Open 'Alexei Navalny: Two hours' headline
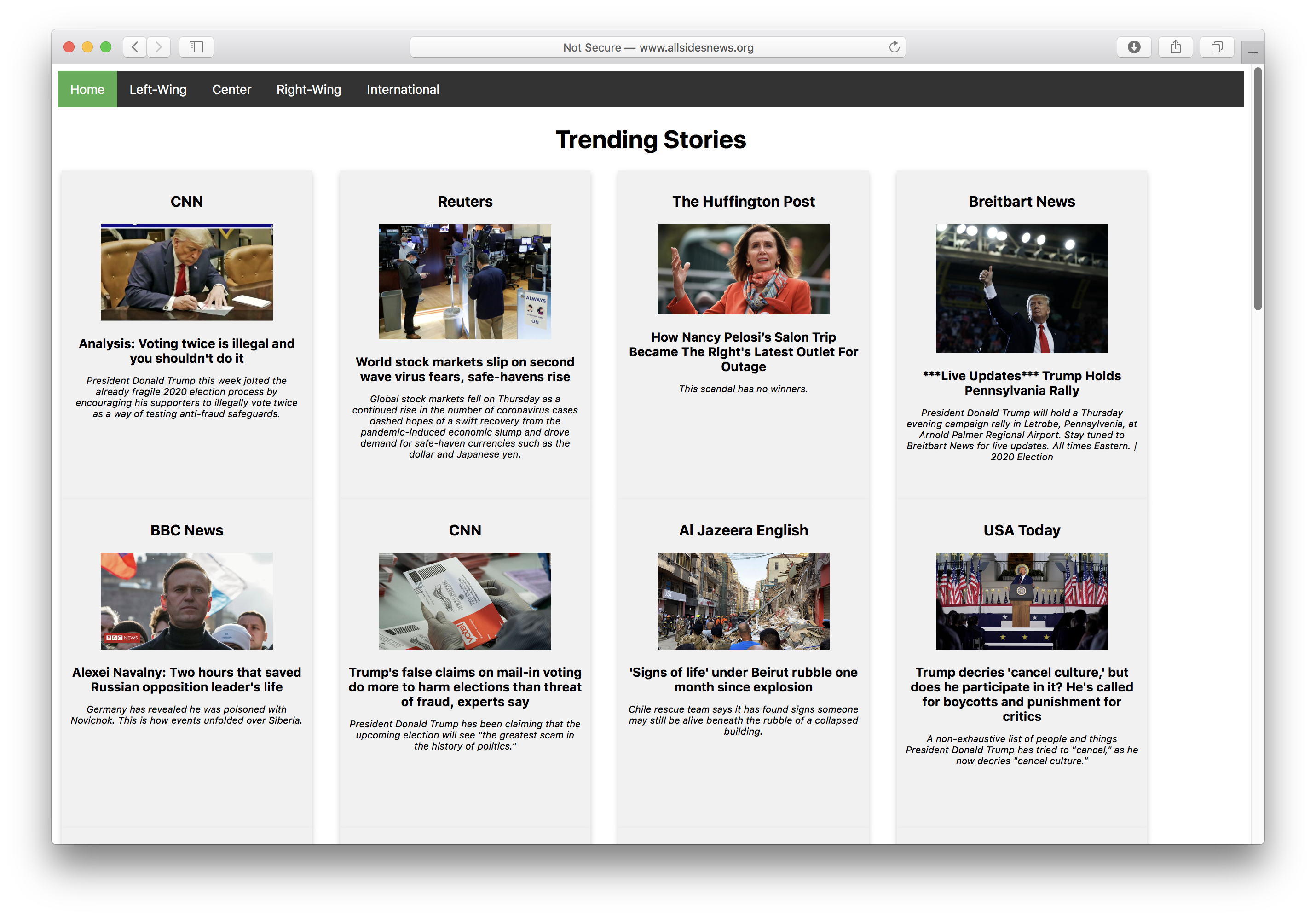 (186, 680)
